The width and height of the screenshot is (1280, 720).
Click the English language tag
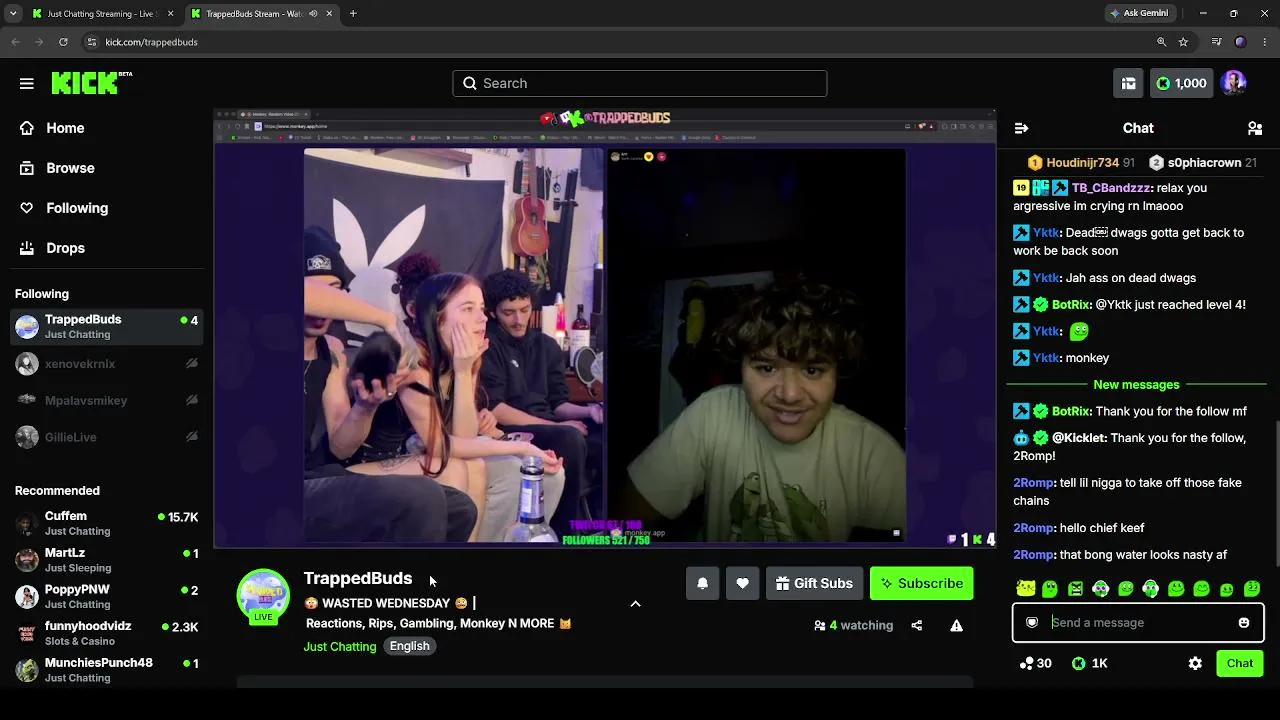[x=409, y=646]
